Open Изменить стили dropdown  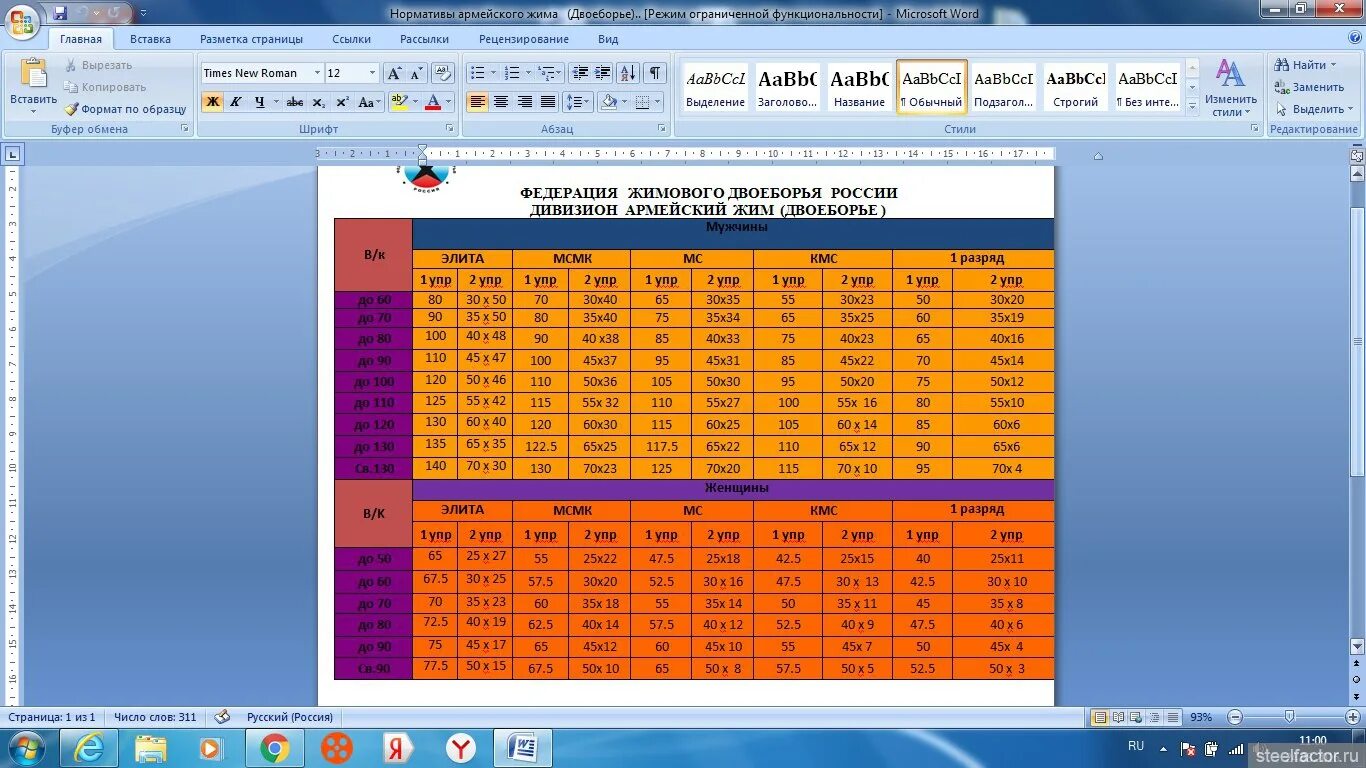click(x=1230, y=88)
